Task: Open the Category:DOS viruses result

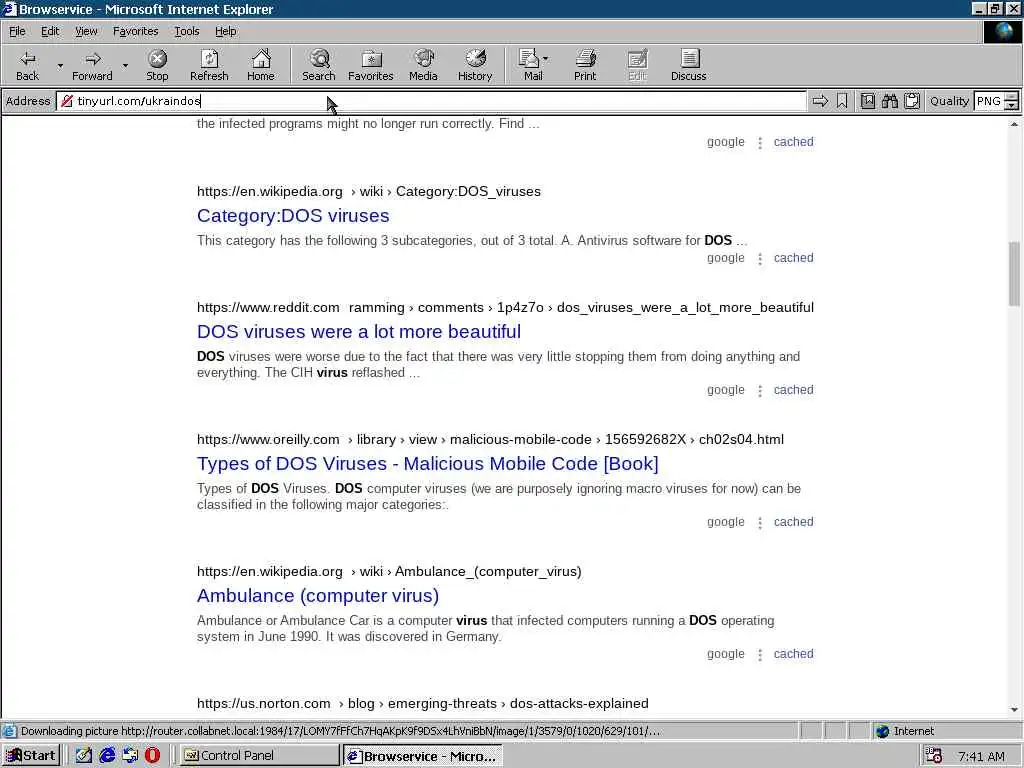Action: tap(293, 216)
